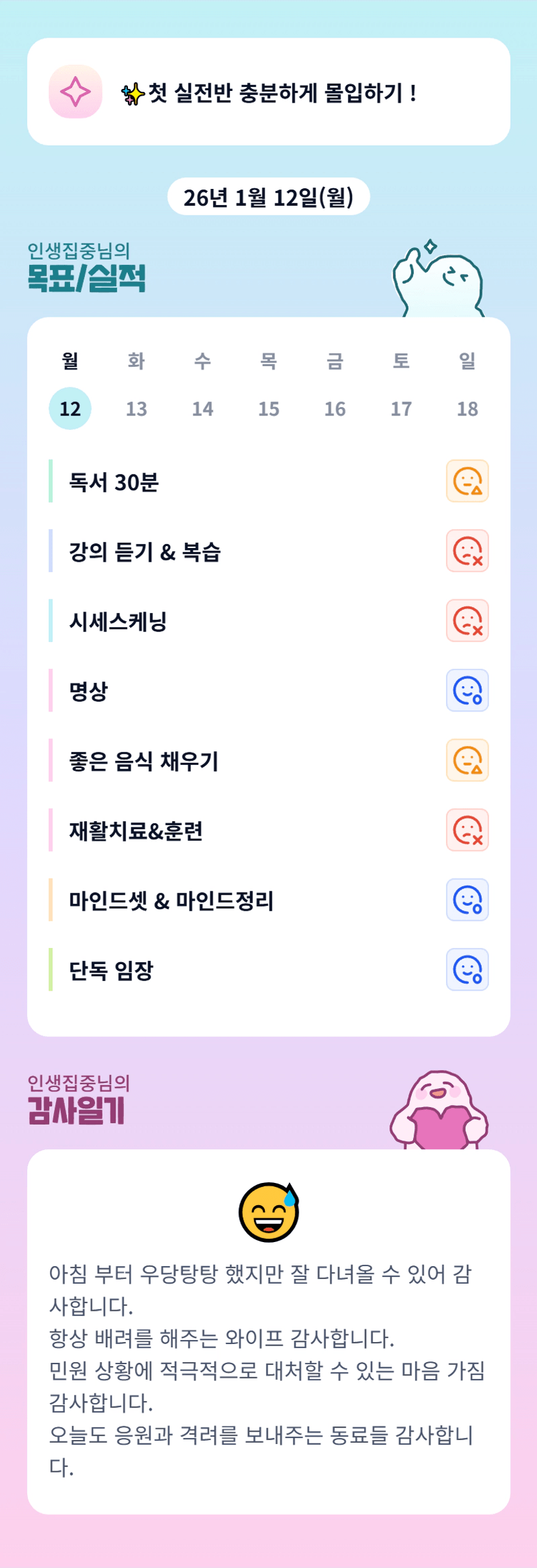Click the orange face for 좋은 음식 채우기
The height and width of the screenshot is (1568, 537).
coord(467,760)
